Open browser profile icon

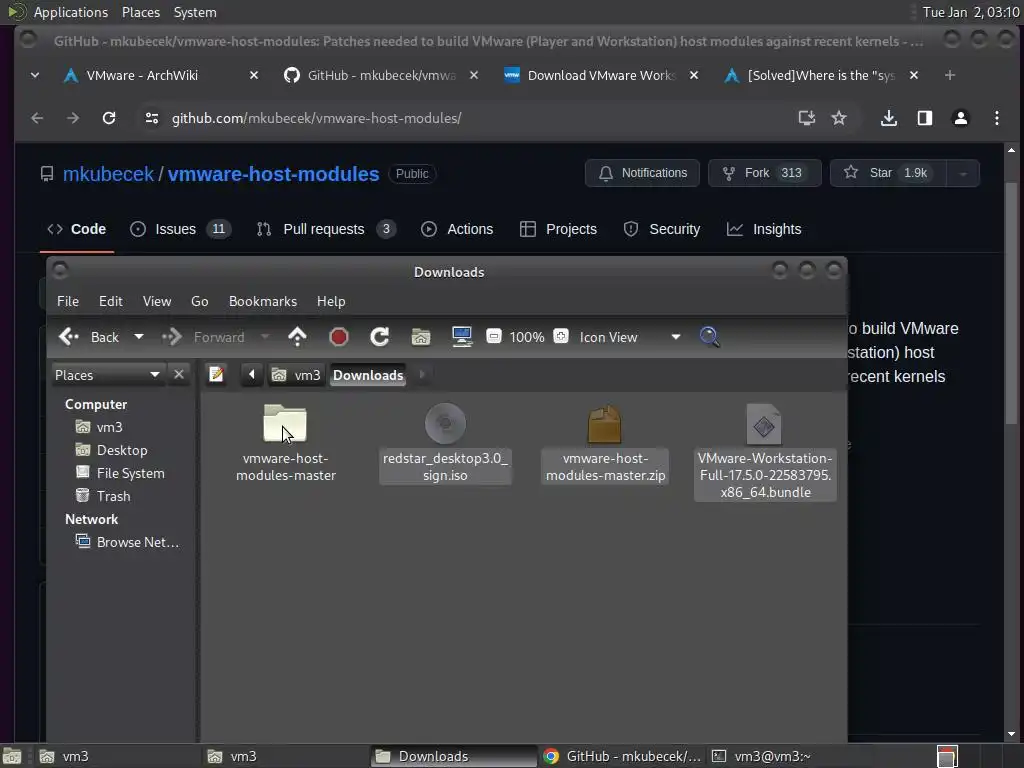(960, 118)
